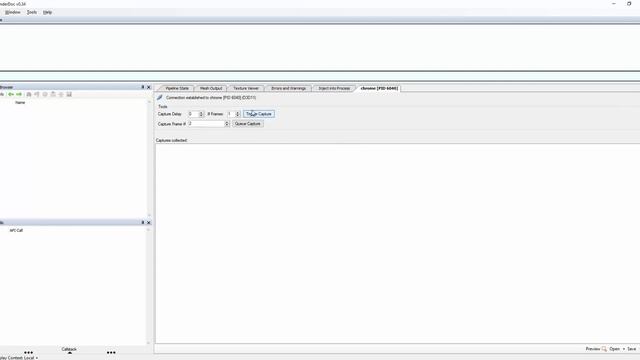Click the Captures collected list area label
The height and width of the screenshot is (360, 640).
(171, 140)
